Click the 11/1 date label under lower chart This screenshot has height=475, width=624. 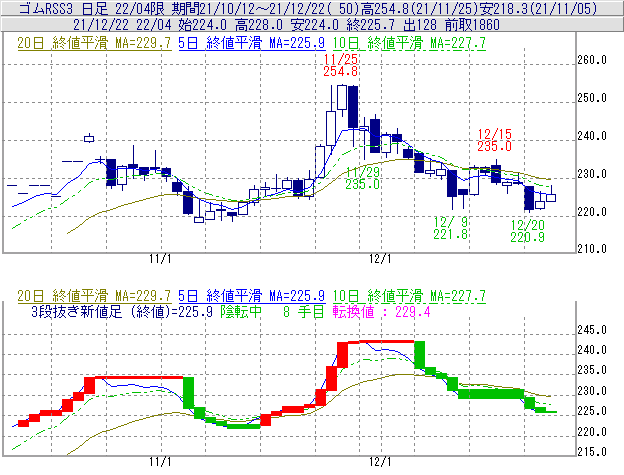[x=160, y=462]
